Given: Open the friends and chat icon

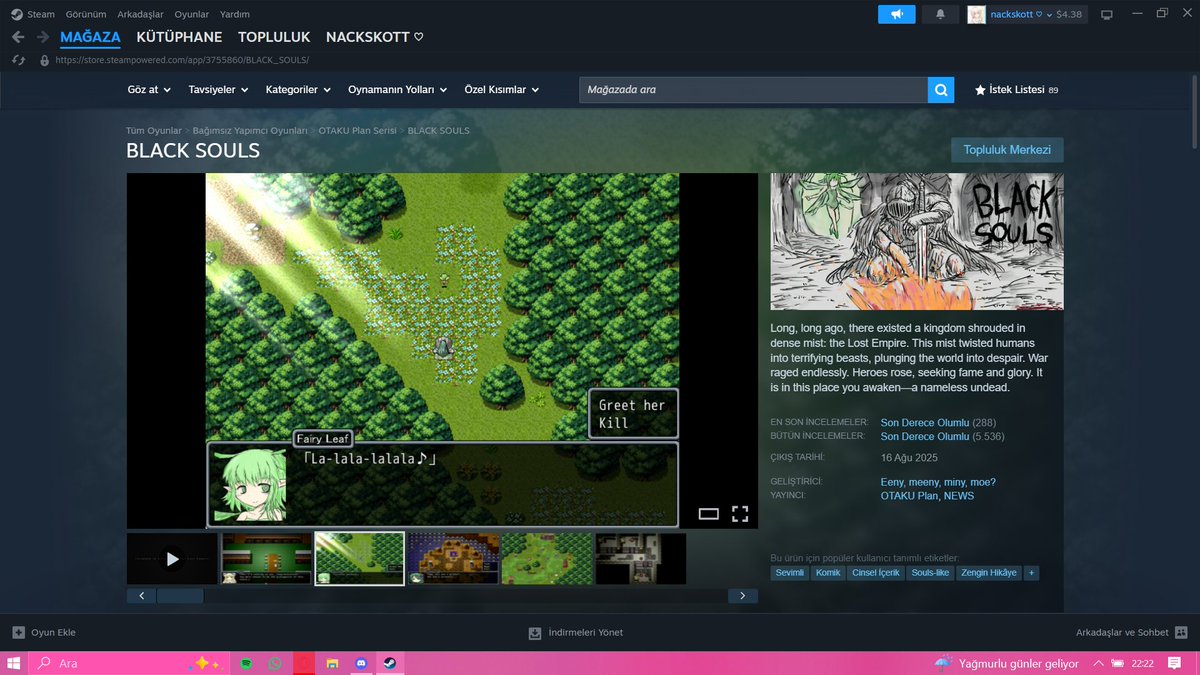Looking at the screenshot, I should coord(1181,632).
